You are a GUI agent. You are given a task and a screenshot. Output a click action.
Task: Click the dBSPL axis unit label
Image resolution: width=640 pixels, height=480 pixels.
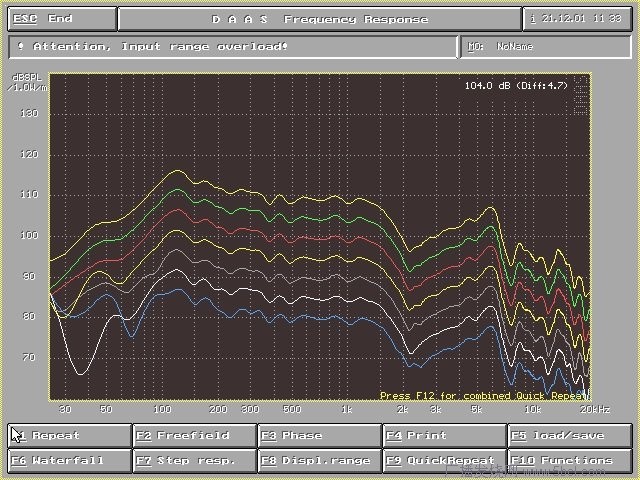[x=25, y=78]
